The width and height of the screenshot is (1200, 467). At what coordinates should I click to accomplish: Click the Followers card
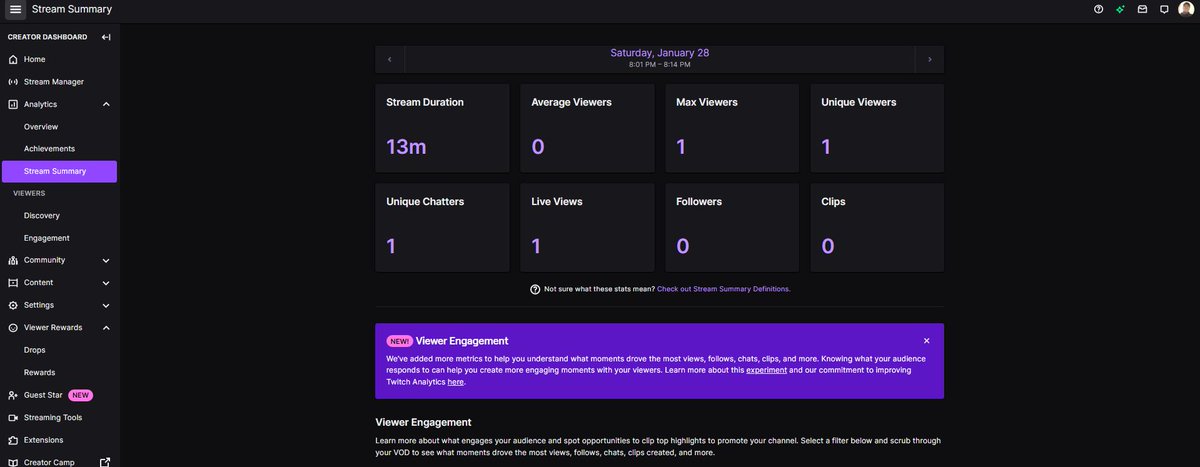(x=732, y=227)
